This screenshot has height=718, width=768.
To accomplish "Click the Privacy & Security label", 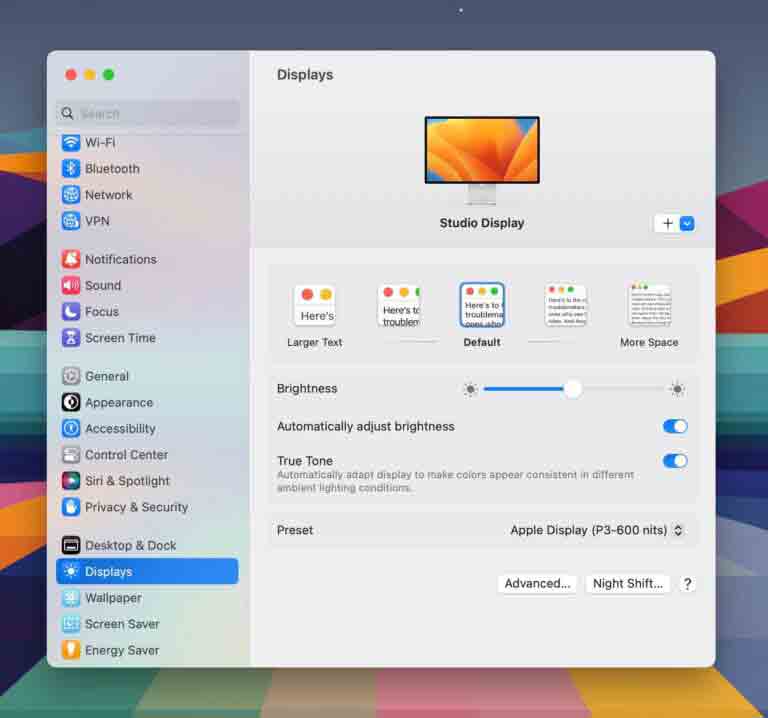I will click(x=137, y=507).
